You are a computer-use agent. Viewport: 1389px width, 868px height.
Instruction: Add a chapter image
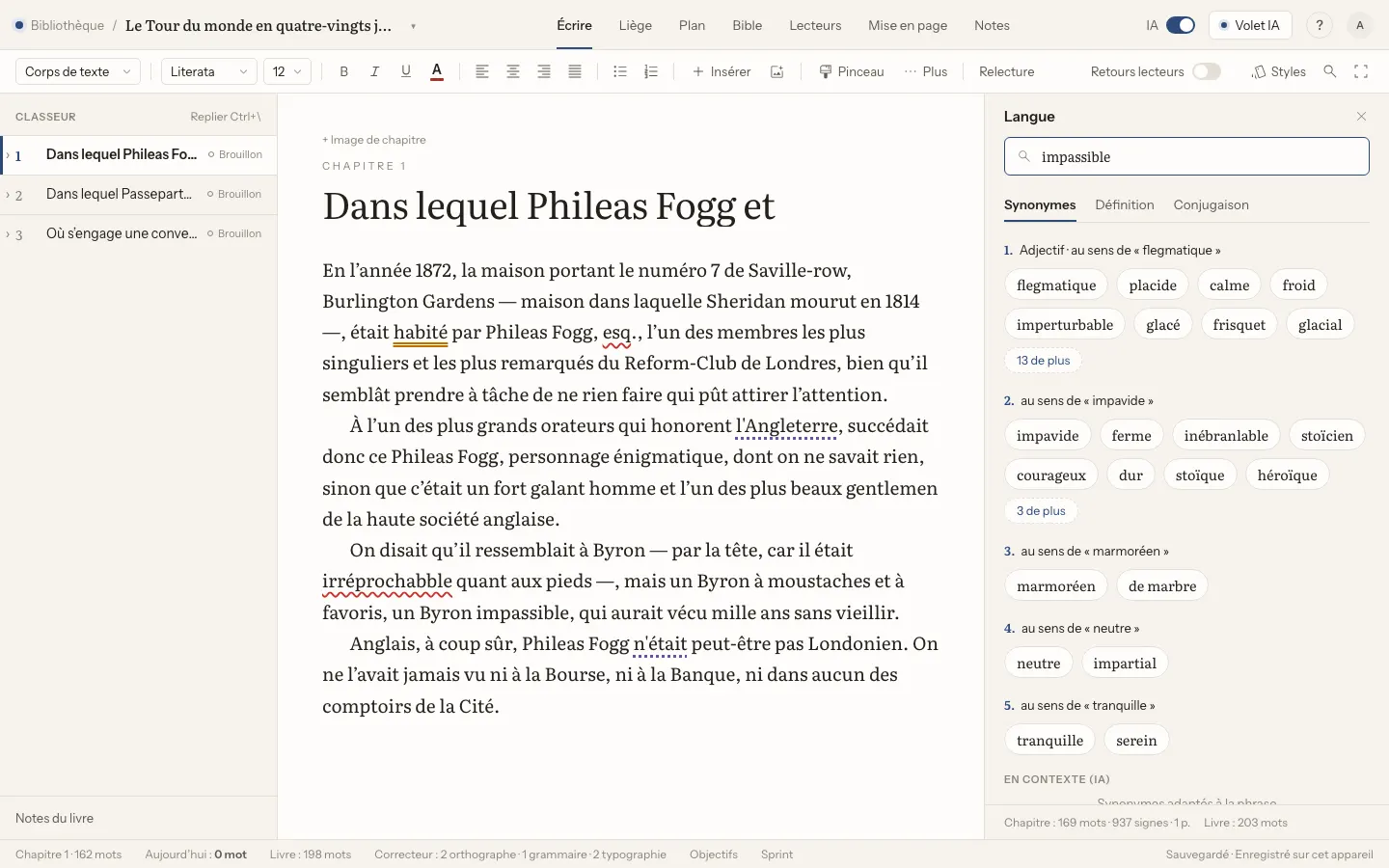(374, 140)
